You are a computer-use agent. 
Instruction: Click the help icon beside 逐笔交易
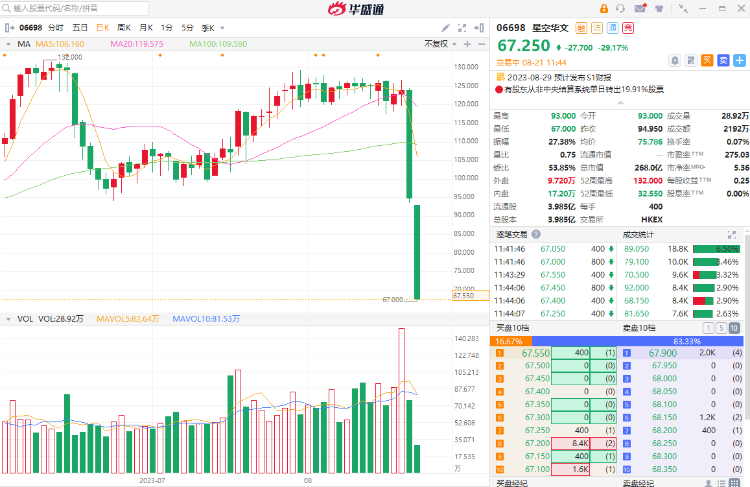point(538,235)
